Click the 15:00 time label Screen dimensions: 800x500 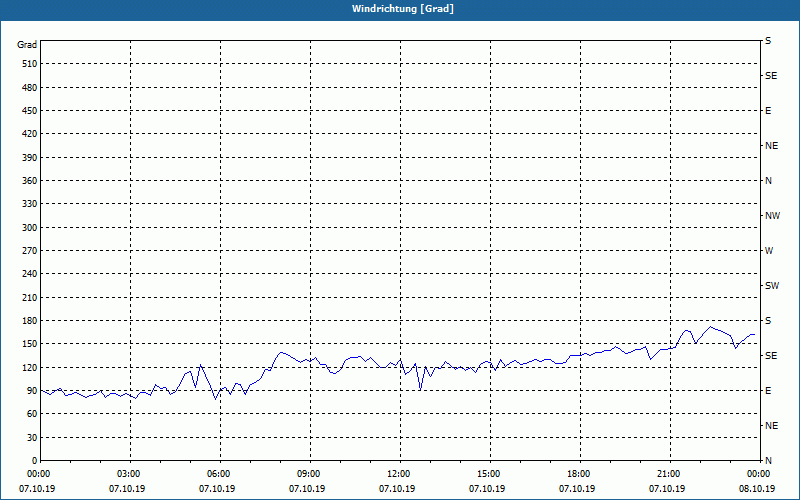coord(490,474)
